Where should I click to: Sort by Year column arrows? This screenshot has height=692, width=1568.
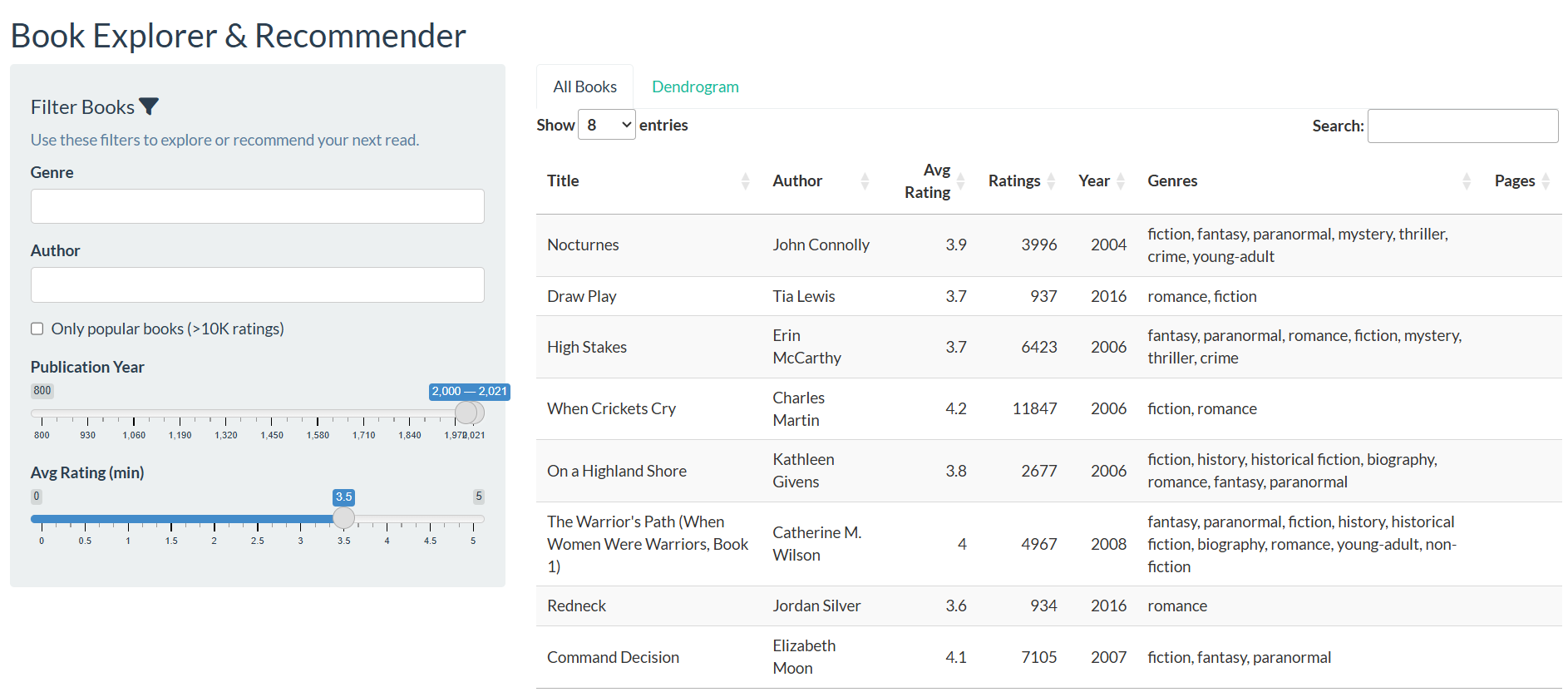1121,180
